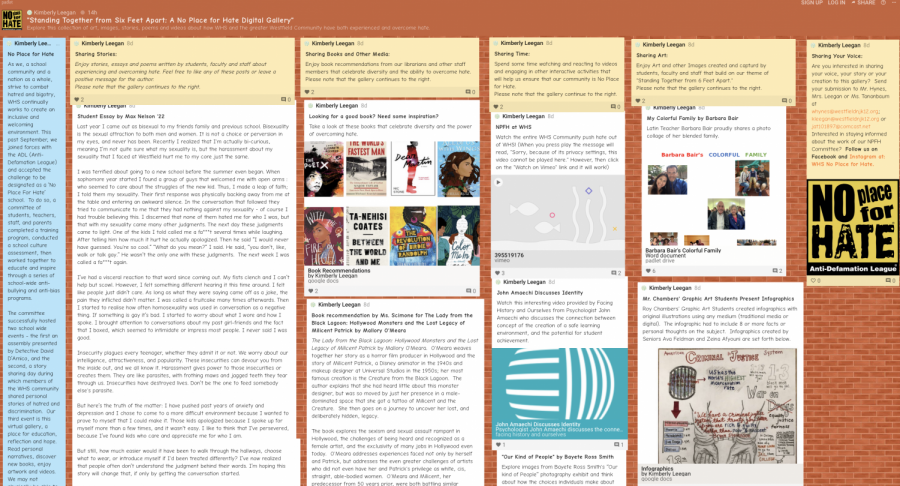Select 'Student Essay by Max Nelson '22' title

point(121,116)
